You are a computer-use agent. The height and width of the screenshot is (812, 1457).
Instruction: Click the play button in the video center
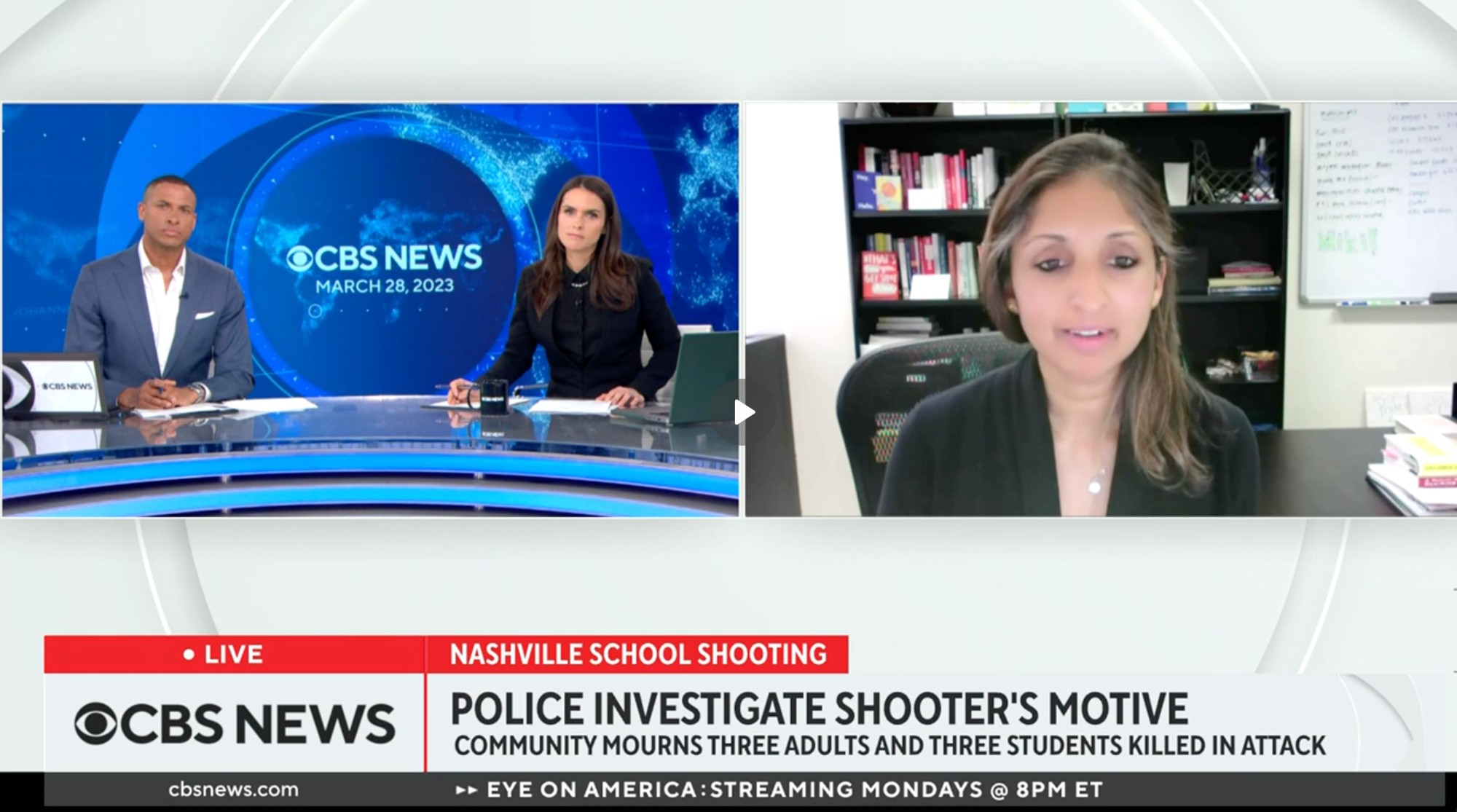point(743,413)
